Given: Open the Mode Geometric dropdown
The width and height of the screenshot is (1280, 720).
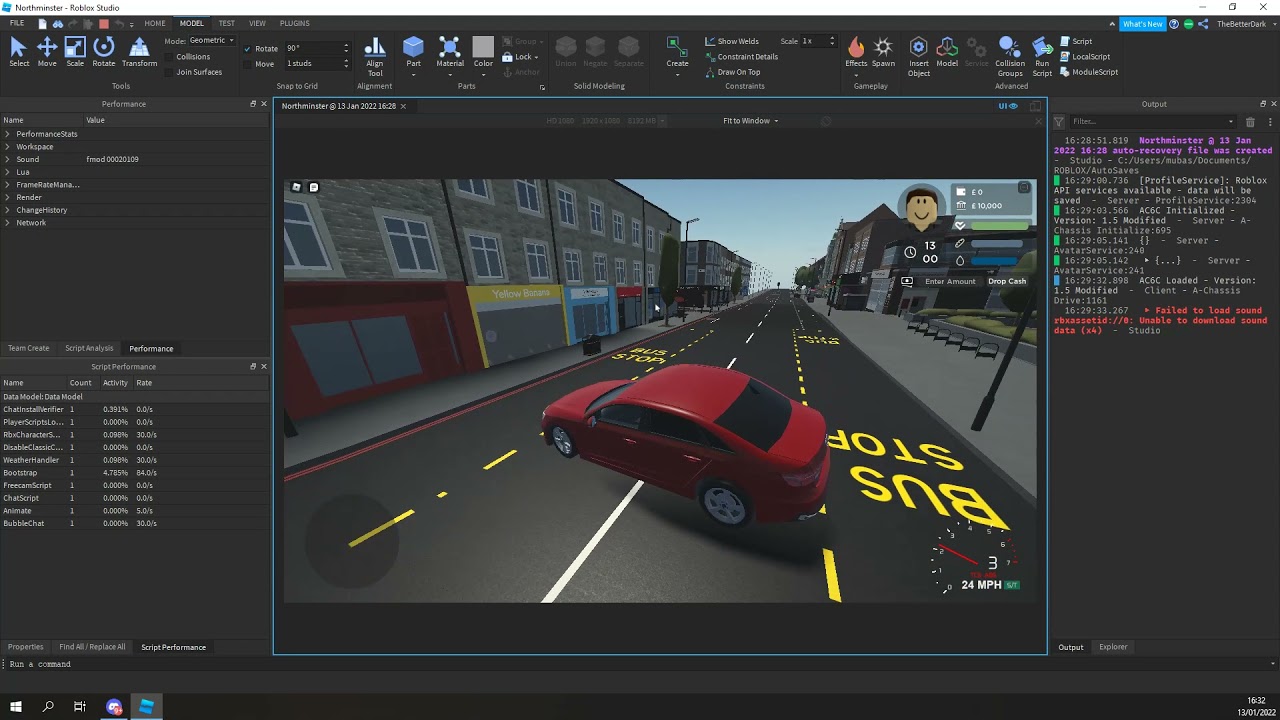Looking at the screenshot, I should pos(211,41).
